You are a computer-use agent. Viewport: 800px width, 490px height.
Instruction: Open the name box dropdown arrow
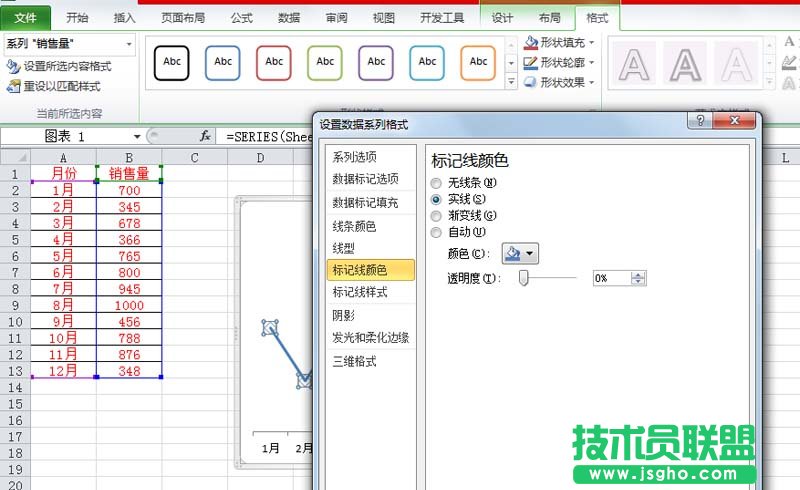(x=137, y=137)
